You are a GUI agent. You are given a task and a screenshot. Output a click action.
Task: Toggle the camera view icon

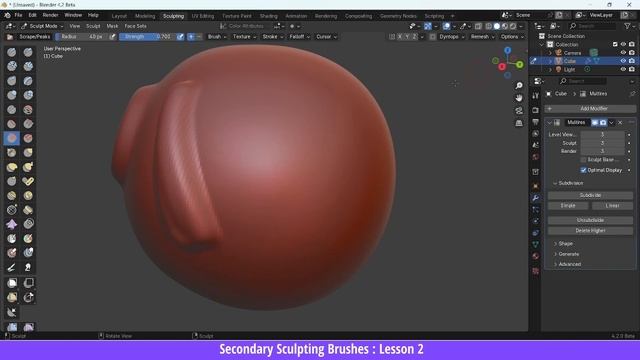coord(519,111)
